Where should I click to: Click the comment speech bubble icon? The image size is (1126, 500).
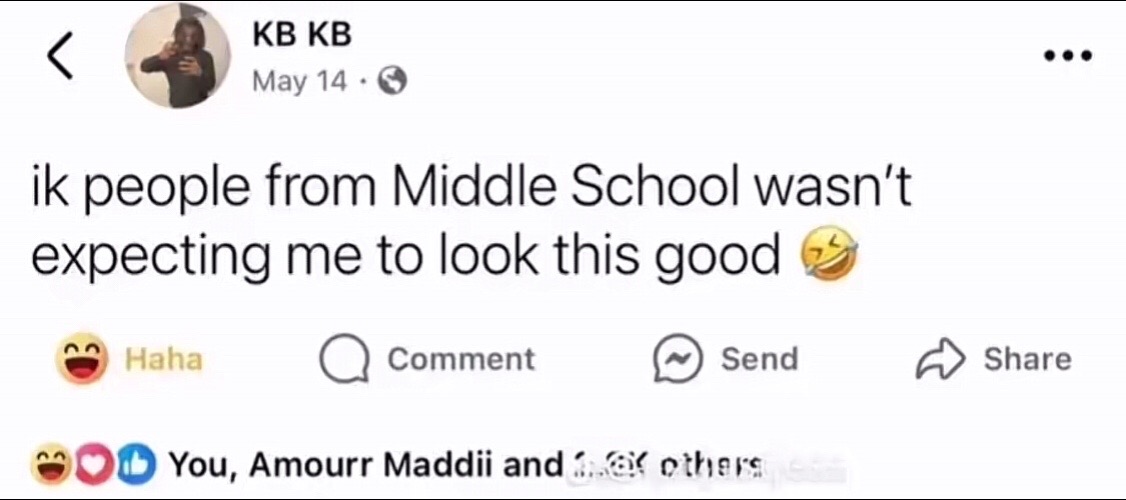[344, 359]
